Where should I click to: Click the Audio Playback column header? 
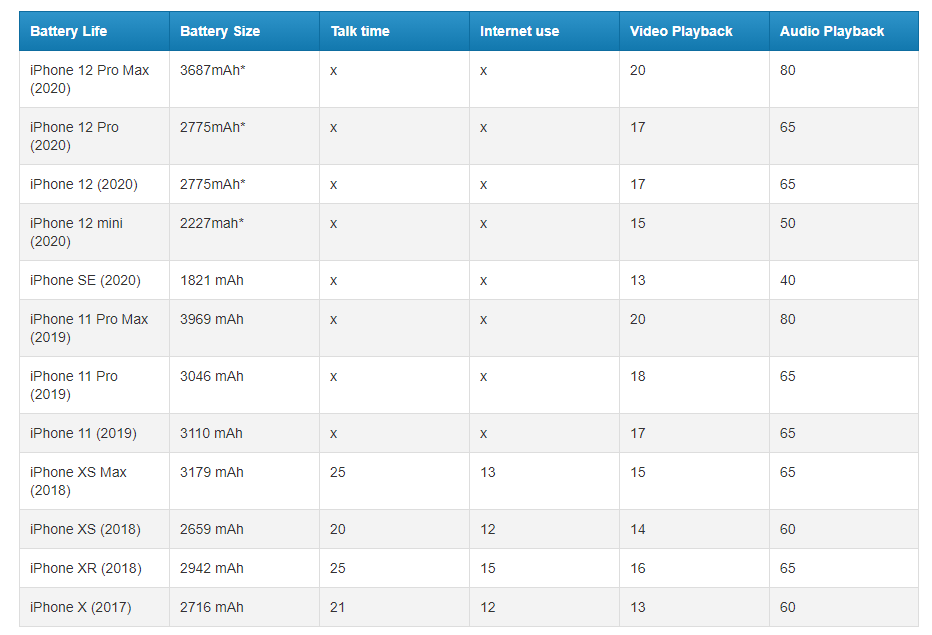click(x=832, y=31)
